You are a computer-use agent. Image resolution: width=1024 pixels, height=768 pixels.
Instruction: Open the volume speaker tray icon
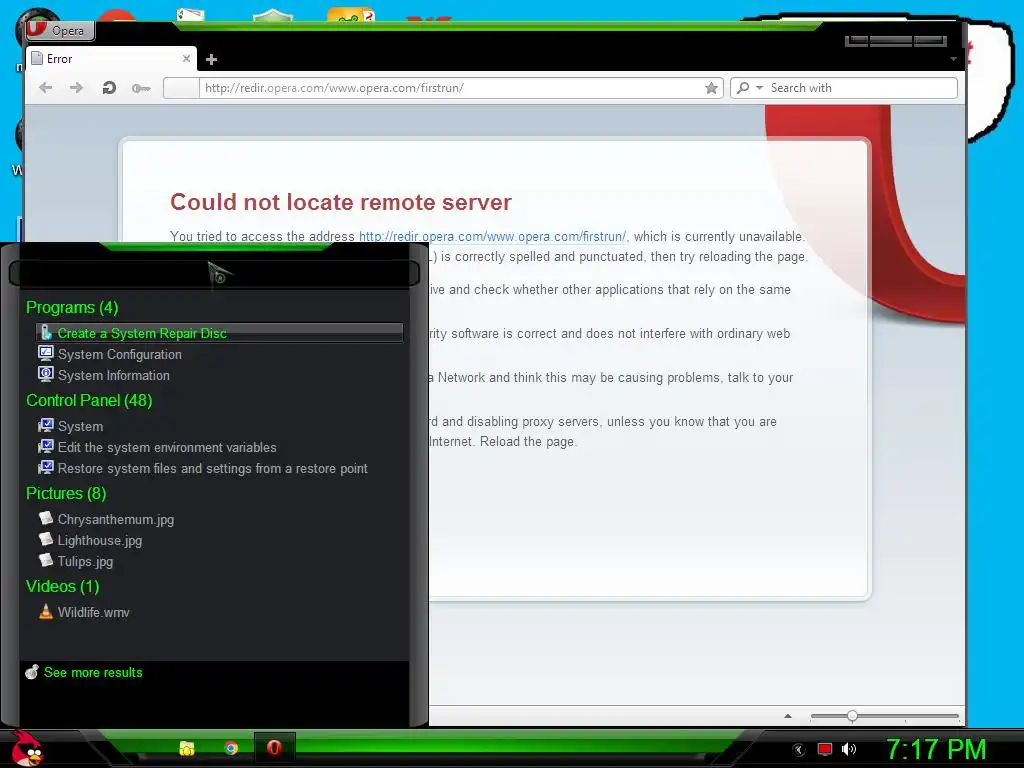pyautogui.click(x=849, y=749)
